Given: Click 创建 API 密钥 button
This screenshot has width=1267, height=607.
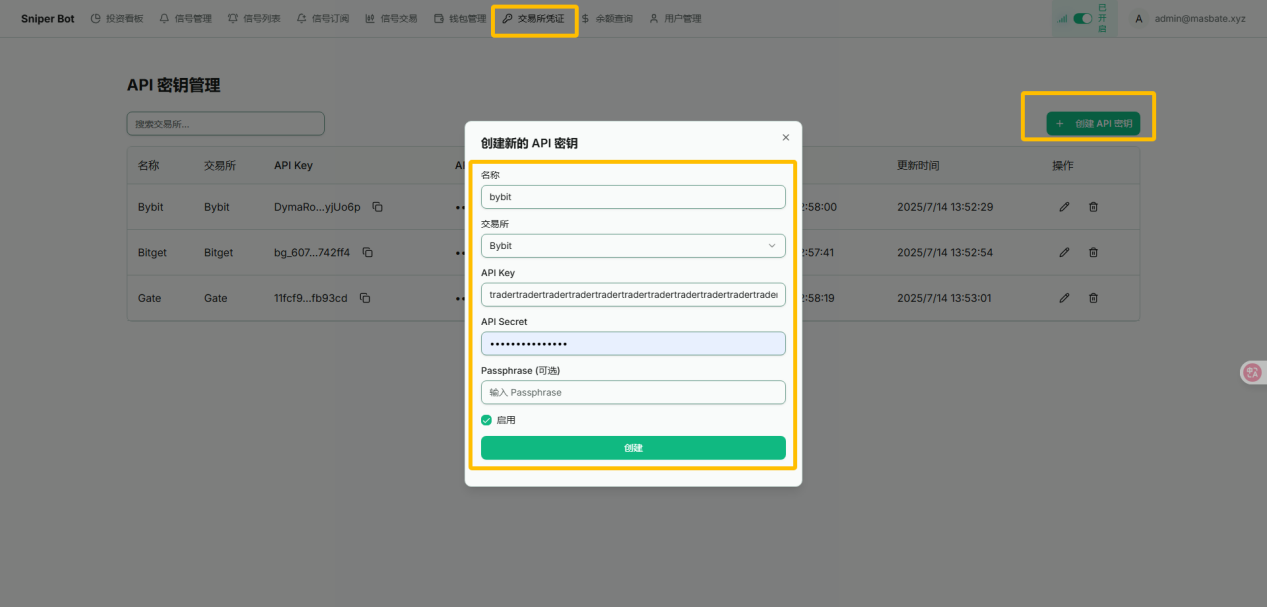Looking at the screenshot, I should pos(1093,123).
